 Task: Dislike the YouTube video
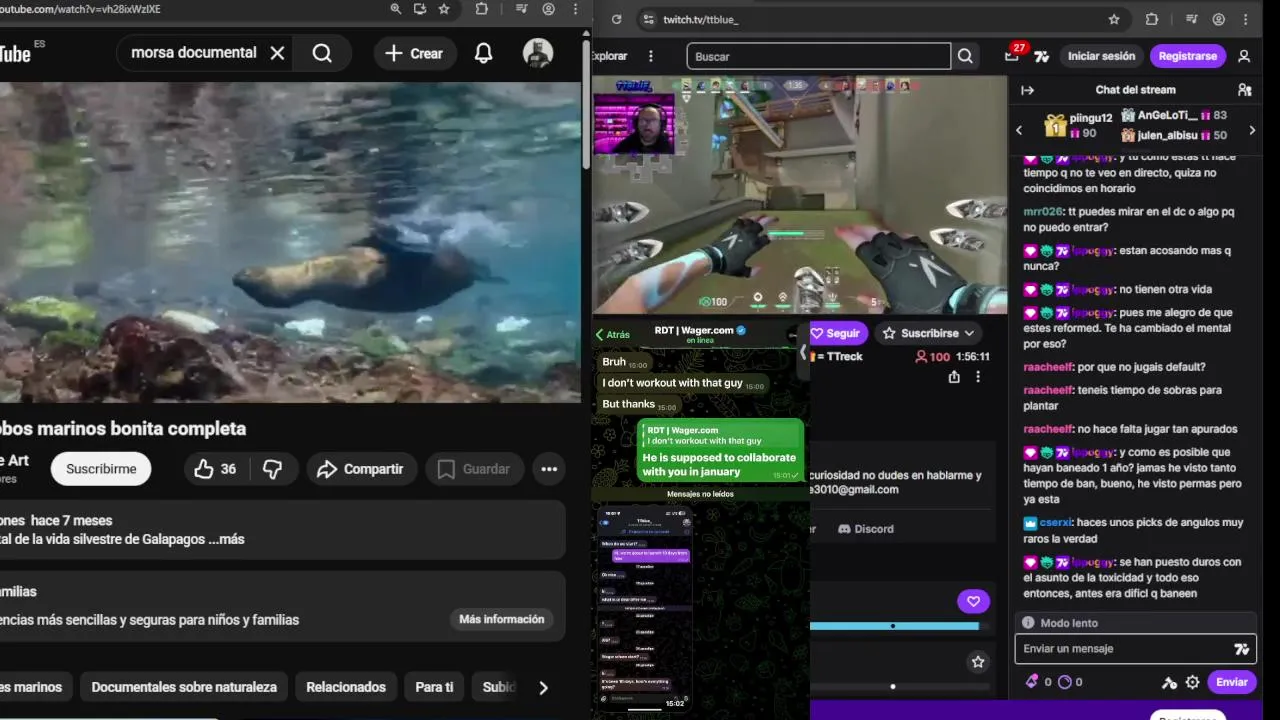[272, 469]
